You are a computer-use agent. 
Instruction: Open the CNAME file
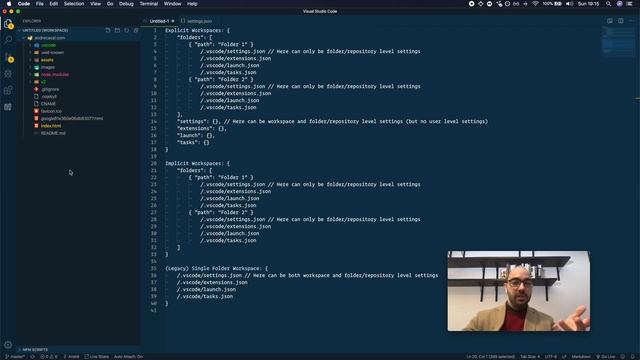48,104
